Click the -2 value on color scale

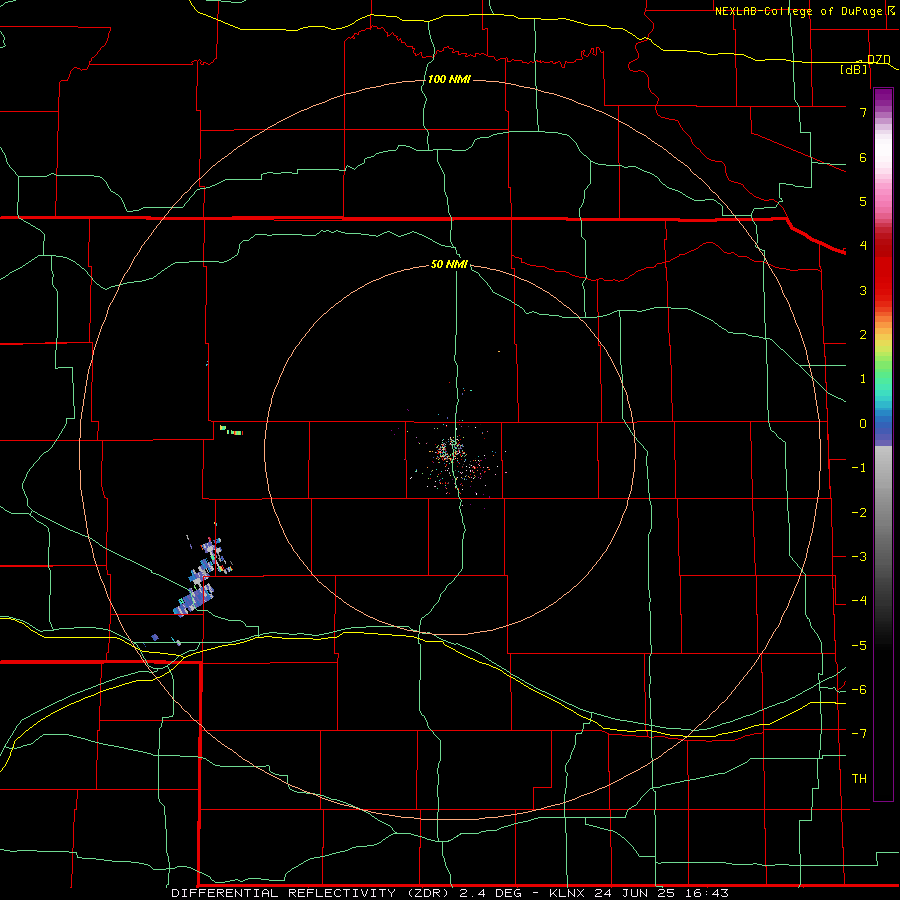pos(859,513)
